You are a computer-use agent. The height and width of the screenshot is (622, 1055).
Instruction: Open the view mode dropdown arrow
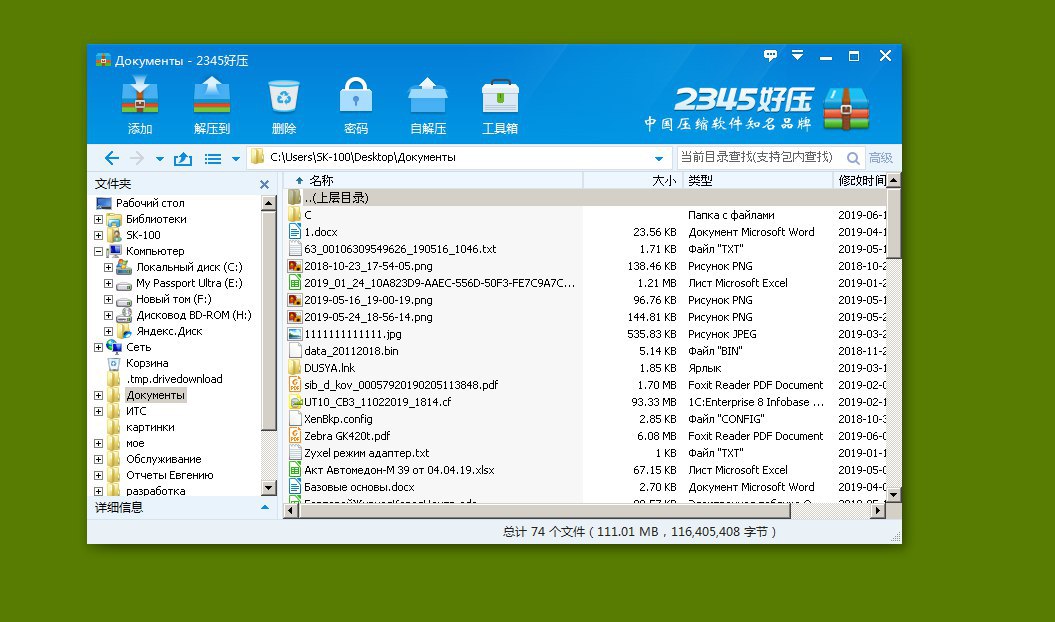pyautogui.click(x=235, y=160)
